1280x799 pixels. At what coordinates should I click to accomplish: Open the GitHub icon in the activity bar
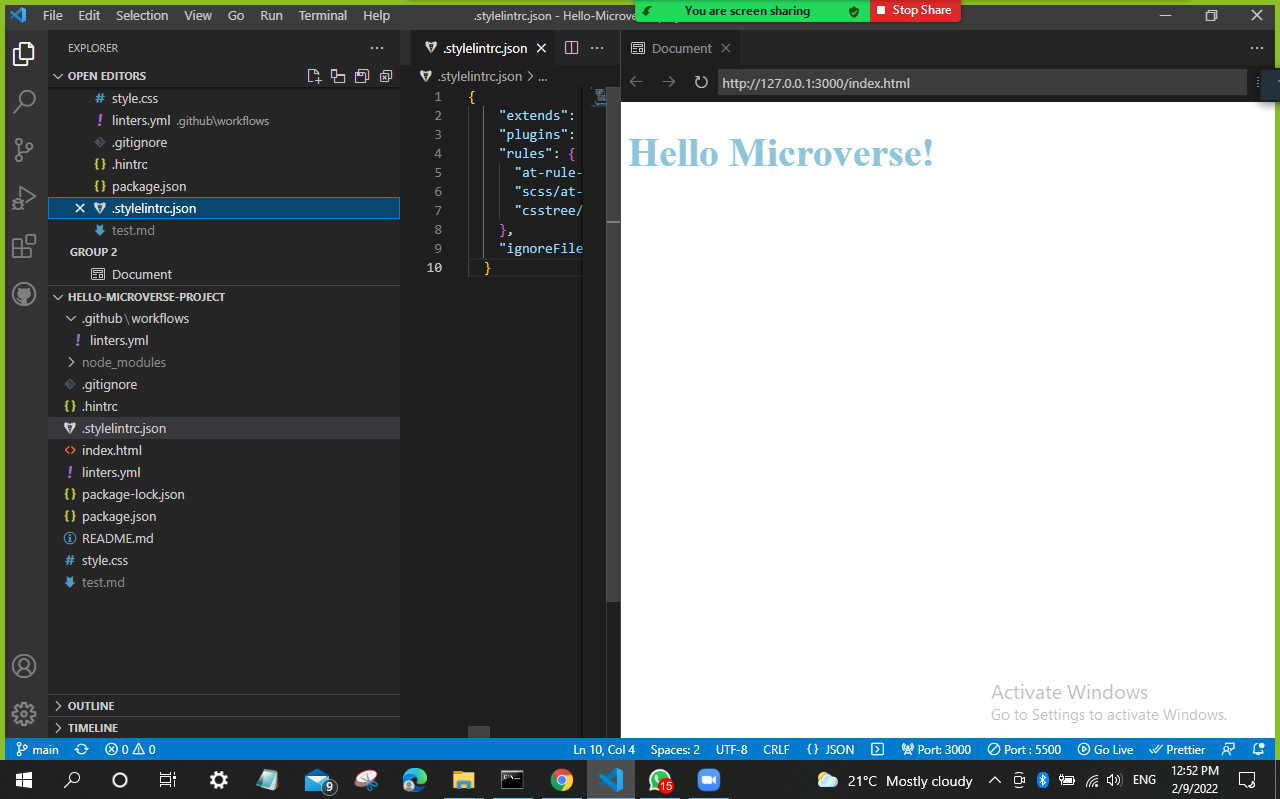[25, 294]
